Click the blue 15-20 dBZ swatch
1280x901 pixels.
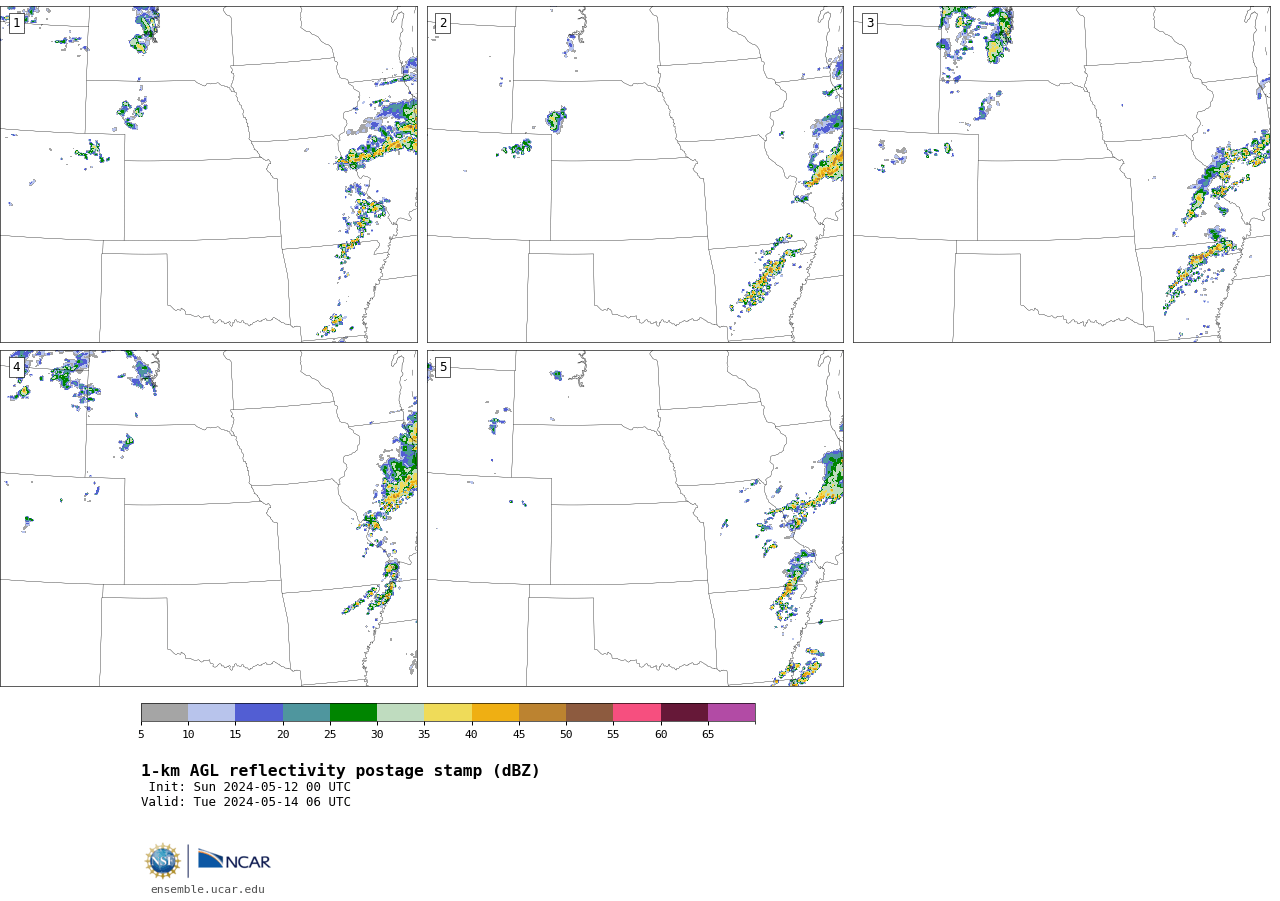[x=259, y=712]
